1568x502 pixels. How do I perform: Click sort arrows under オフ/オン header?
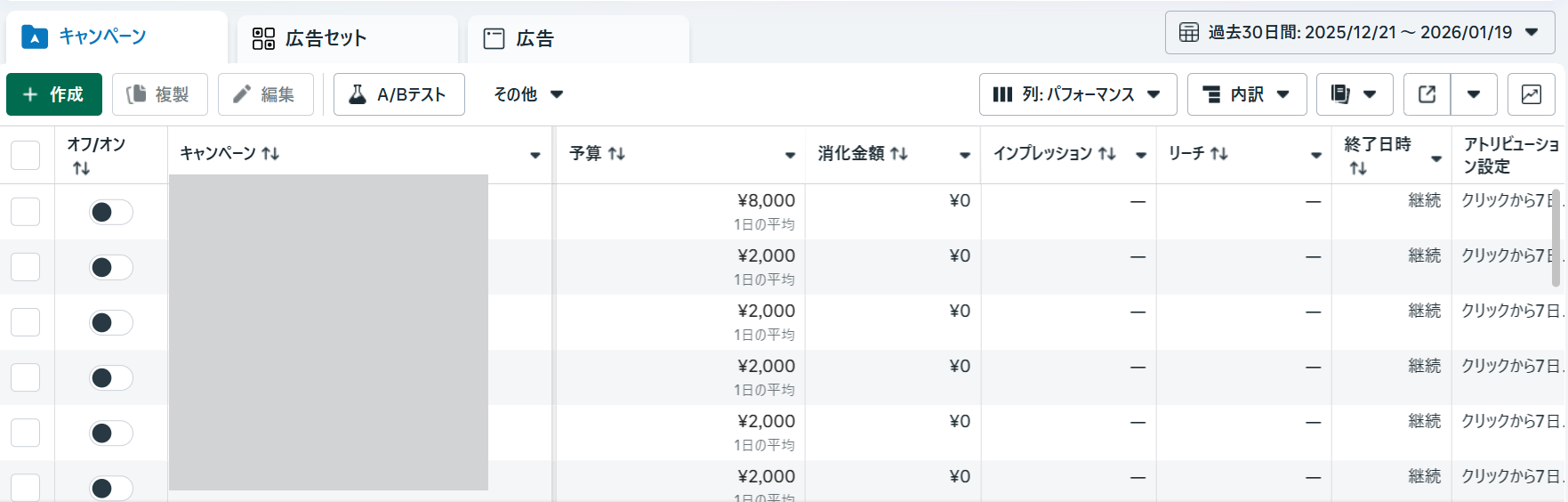(81, 168)
